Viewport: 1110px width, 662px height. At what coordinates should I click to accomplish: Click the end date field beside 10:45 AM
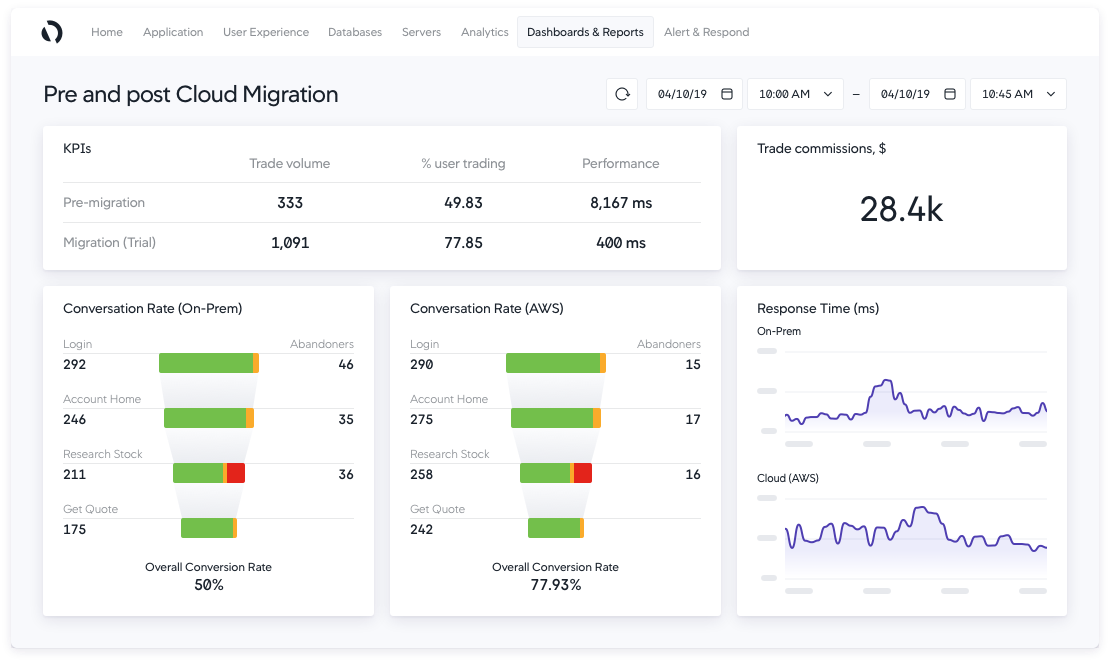917,94
